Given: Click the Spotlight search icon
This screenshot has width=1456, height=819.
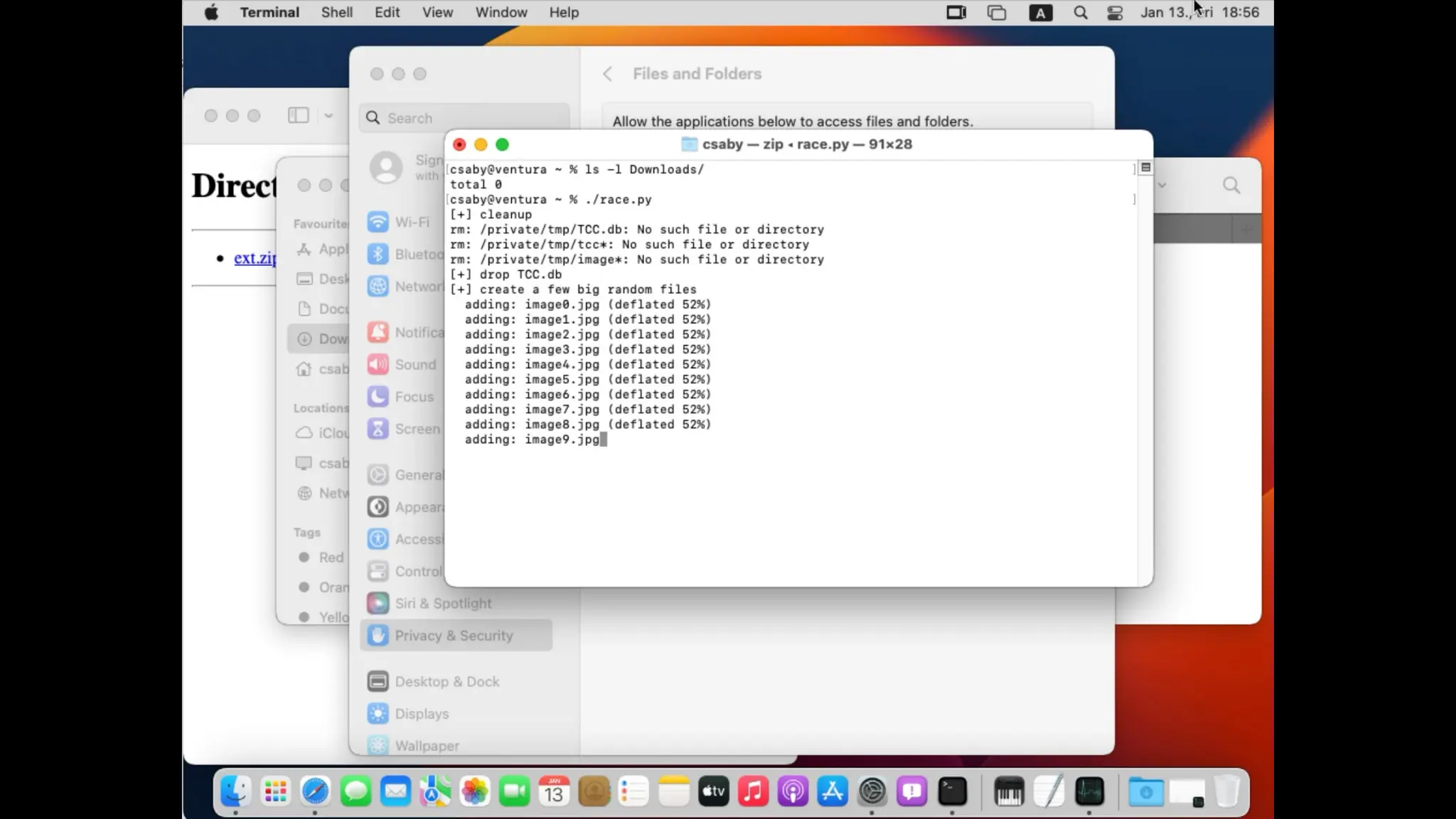Looking at the screenshot, I should 1080,13.
